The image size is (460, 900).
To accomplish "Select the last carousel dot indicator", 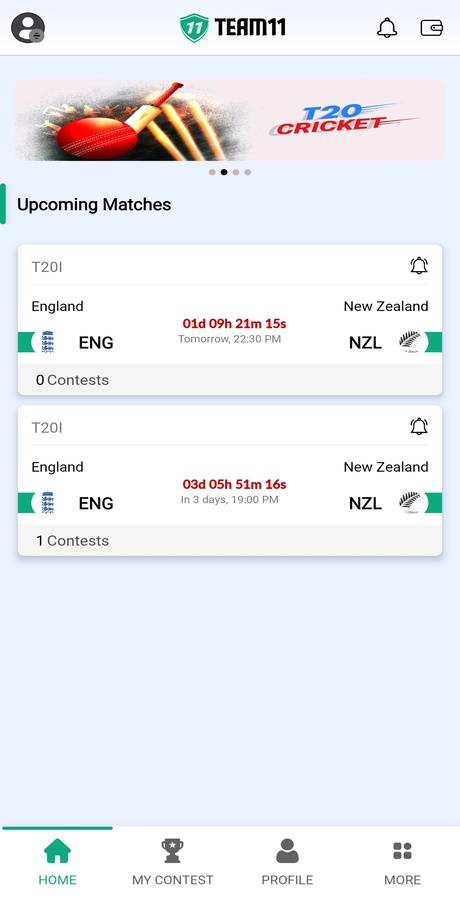I will click(x=248, y=172).
